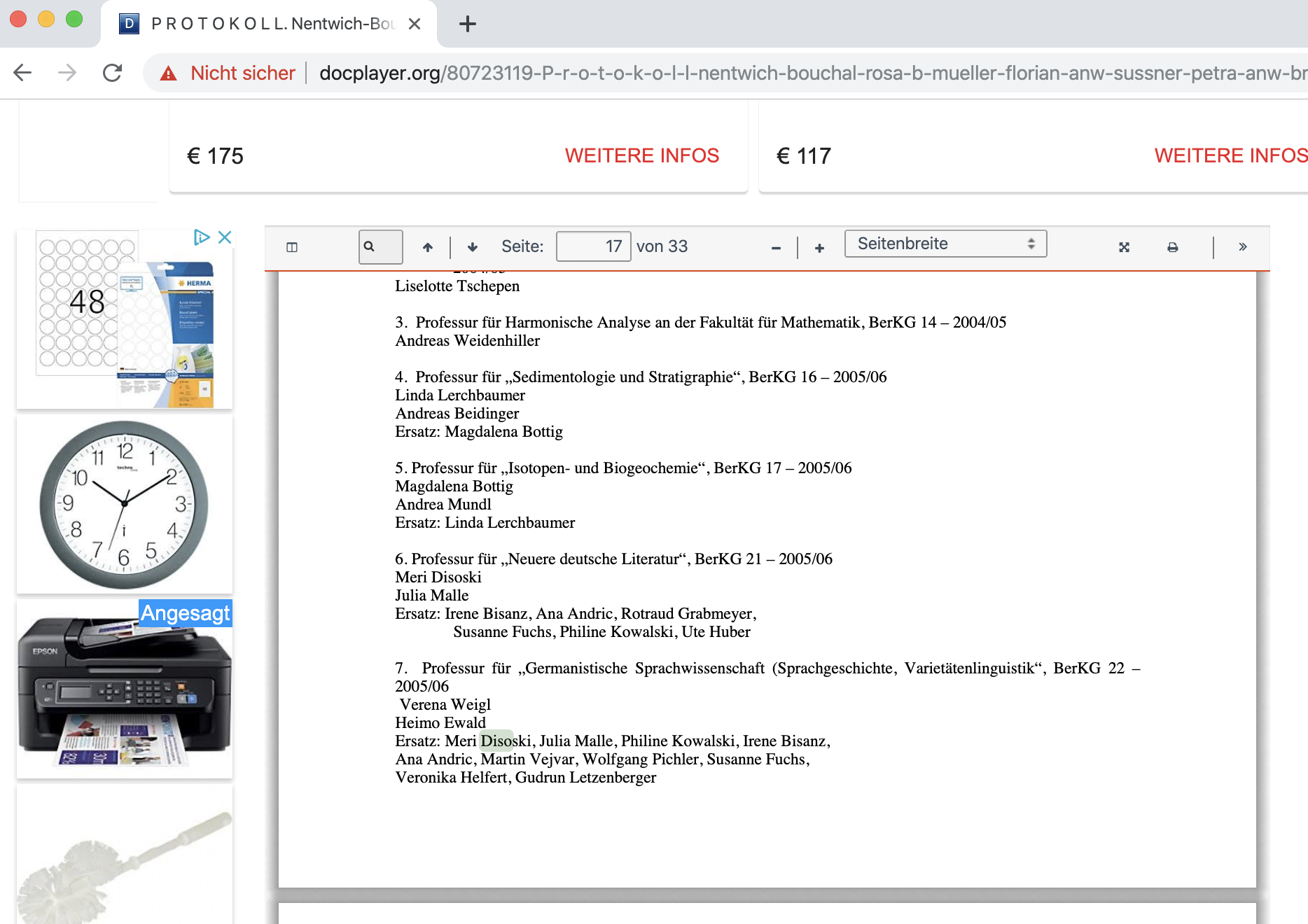Open the Seitenbreite zoom dropdown

(945, 244)
